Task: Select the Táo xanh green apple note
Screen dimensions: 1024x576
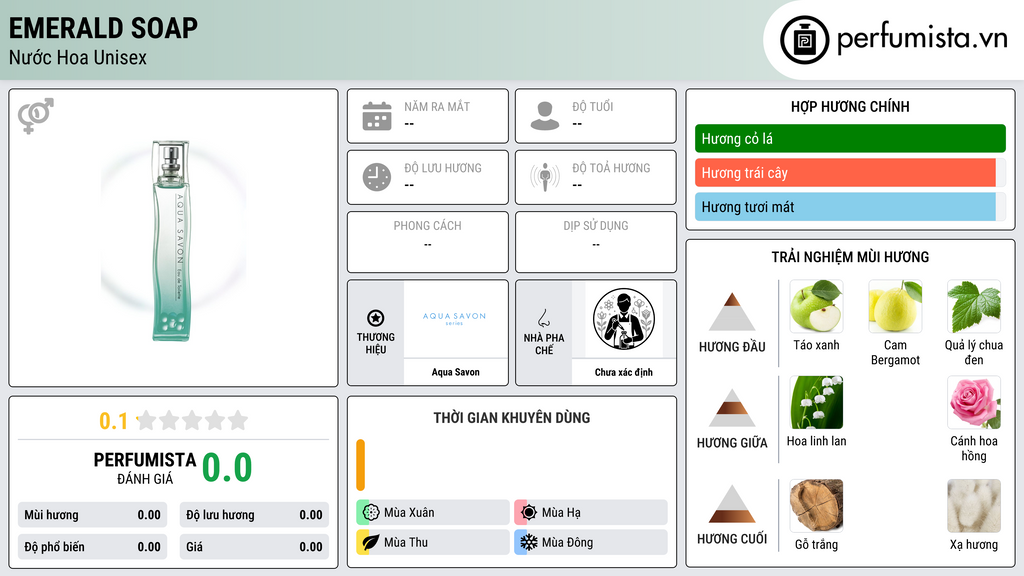Action: pyautogui.click(x=816, y=306)
